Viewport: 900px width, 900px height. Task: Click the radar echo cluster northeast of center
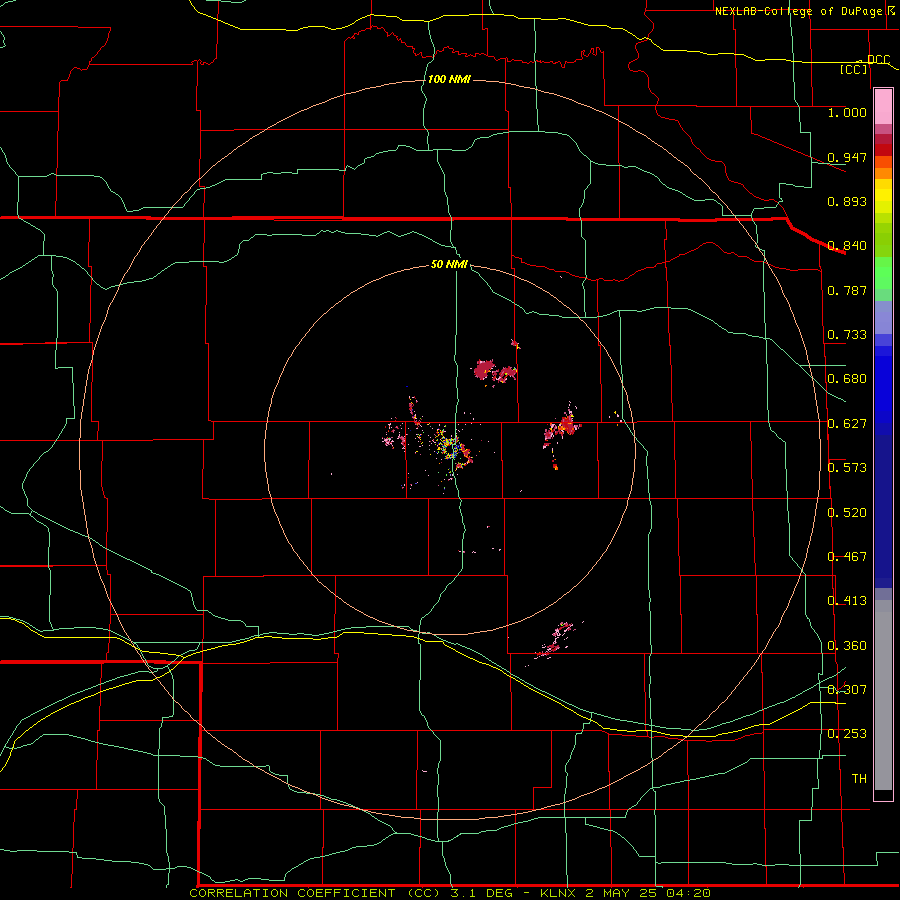(x=495, y=371)
